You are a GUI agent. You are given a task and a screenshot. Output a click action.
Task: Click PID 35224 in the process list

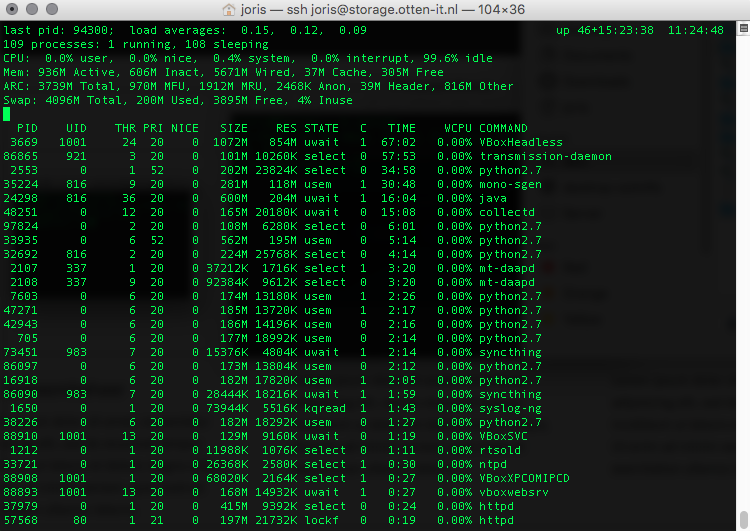tap(21, 184)
